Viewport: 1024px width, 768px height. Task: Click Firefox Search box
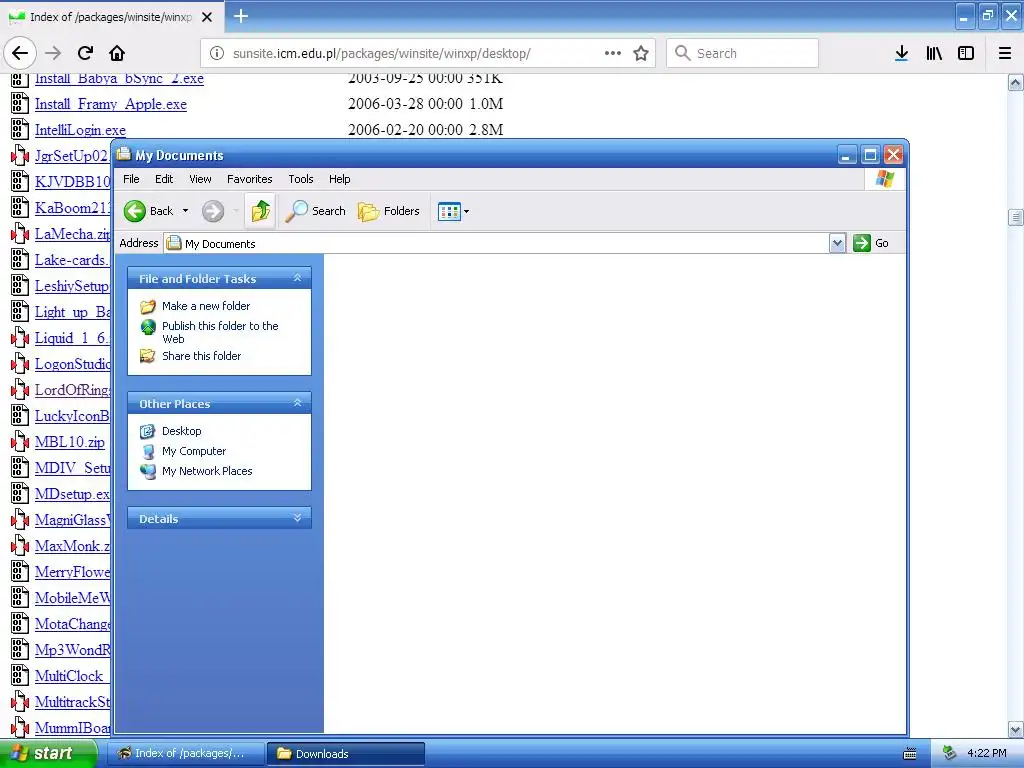(x=743, y=53)
